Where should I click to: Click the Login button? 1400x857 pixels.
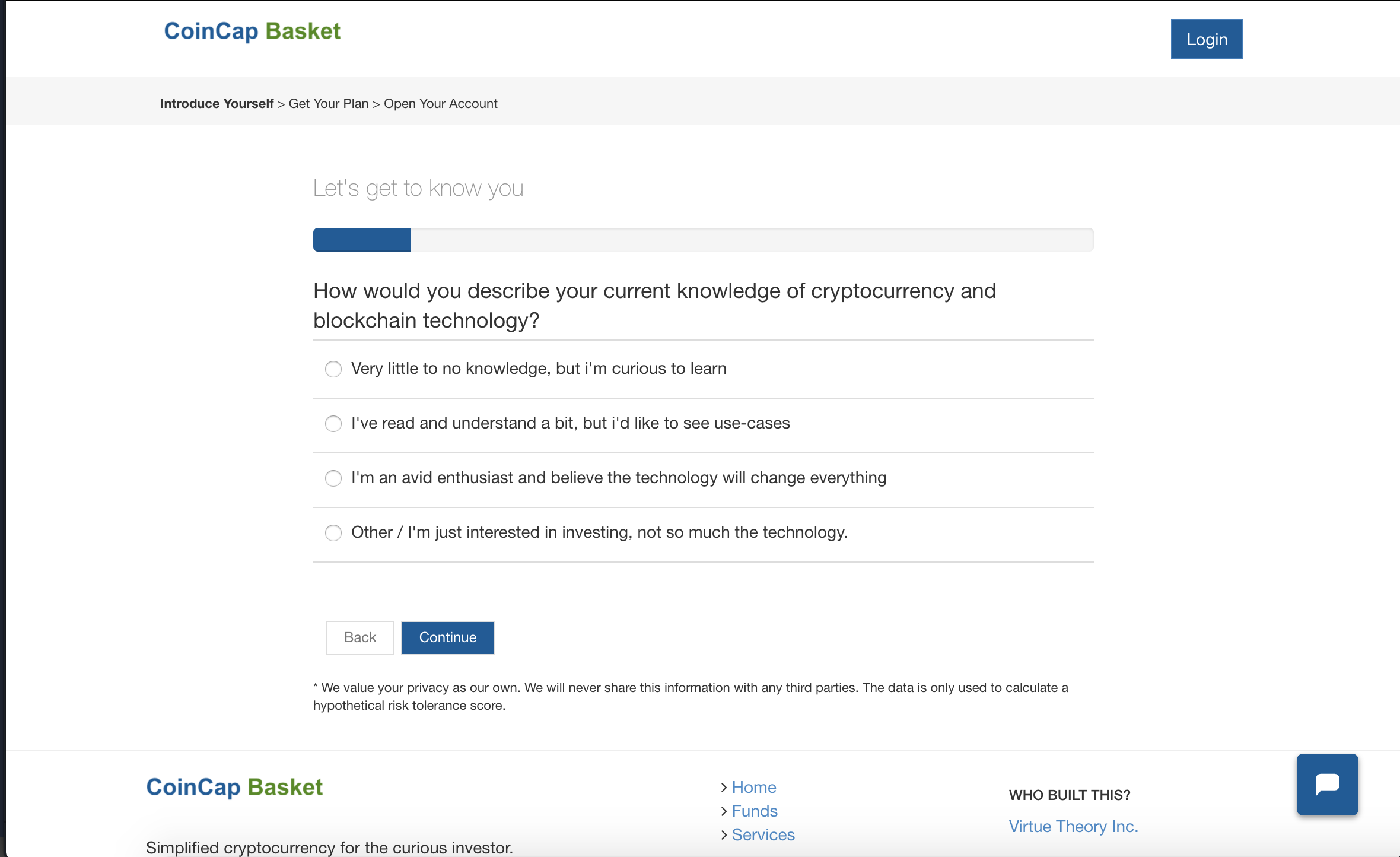1207,39
